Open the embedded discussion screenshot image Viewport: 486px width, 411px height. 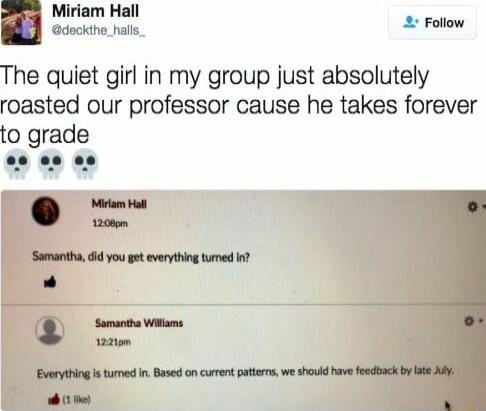coord(244,300)
